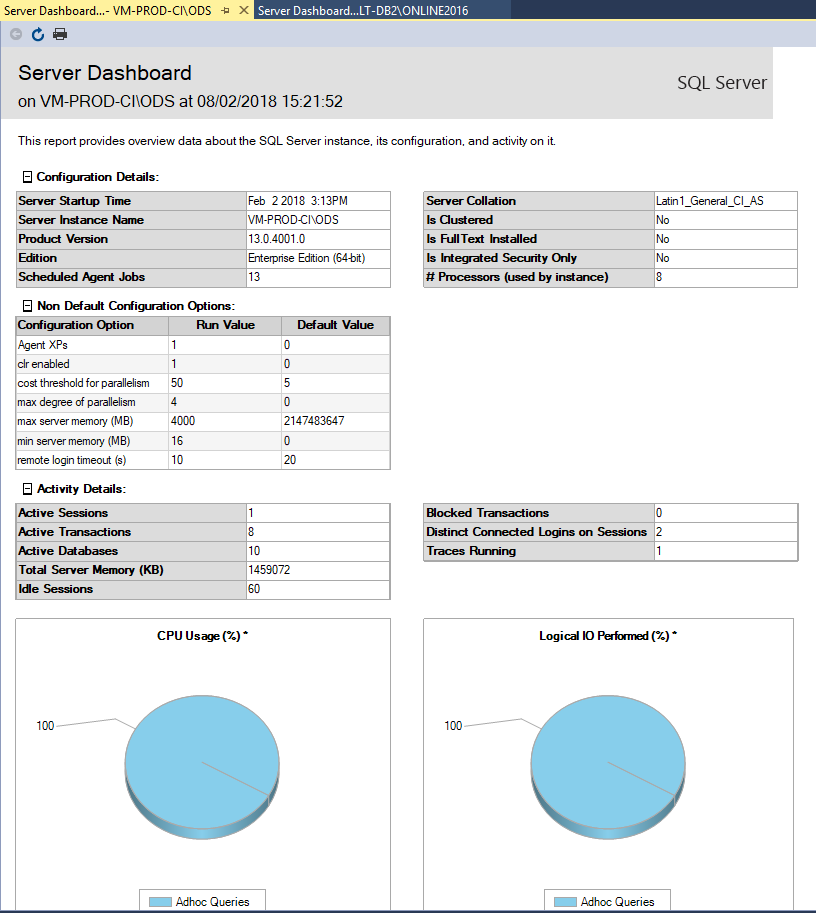Image resolution: width=816 pixels, height=913 pixels.
Task: Click the Run Value column header
Action: [x=225, y=325]
